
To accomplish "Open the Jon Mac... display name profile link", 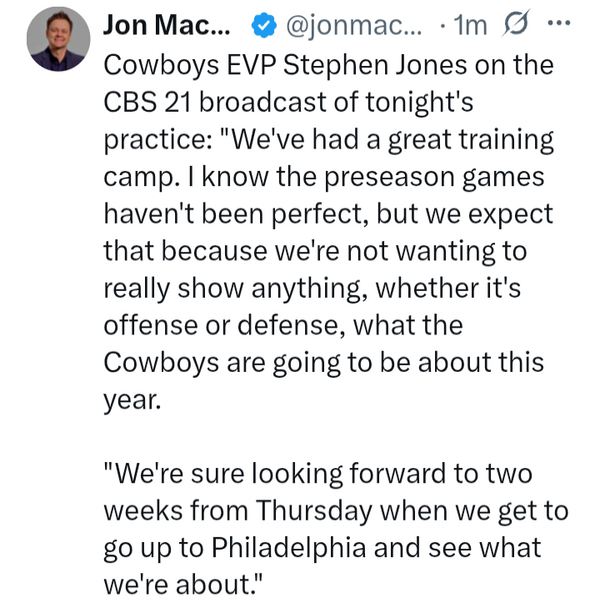I will pyautogui.click(x=167, y=25).
